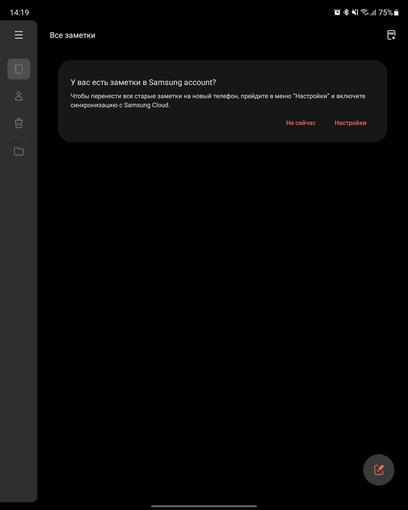Tap the Bluetooth status icon
The image size is (408, 510).
(x=346, y=13)
